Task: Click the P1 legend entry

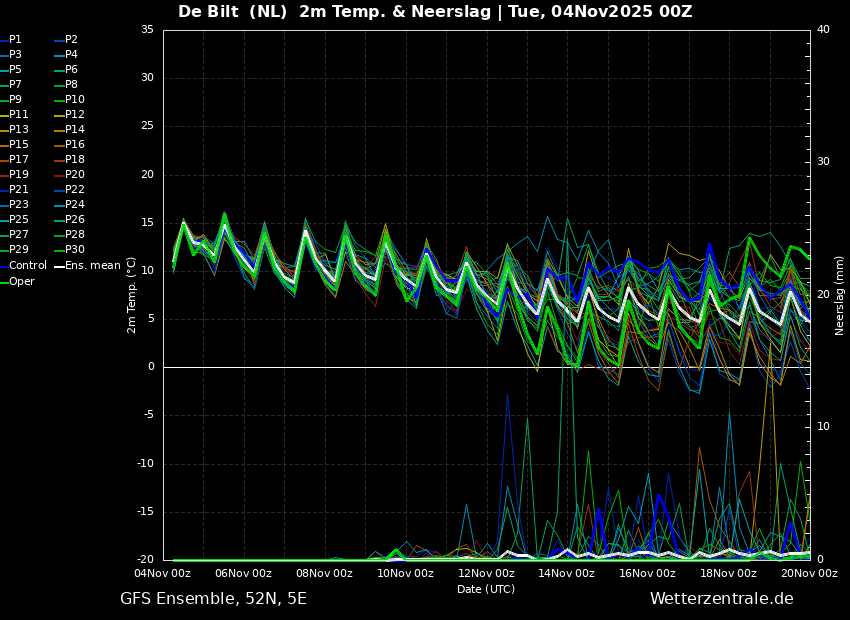Action: (x=15, y=40)
